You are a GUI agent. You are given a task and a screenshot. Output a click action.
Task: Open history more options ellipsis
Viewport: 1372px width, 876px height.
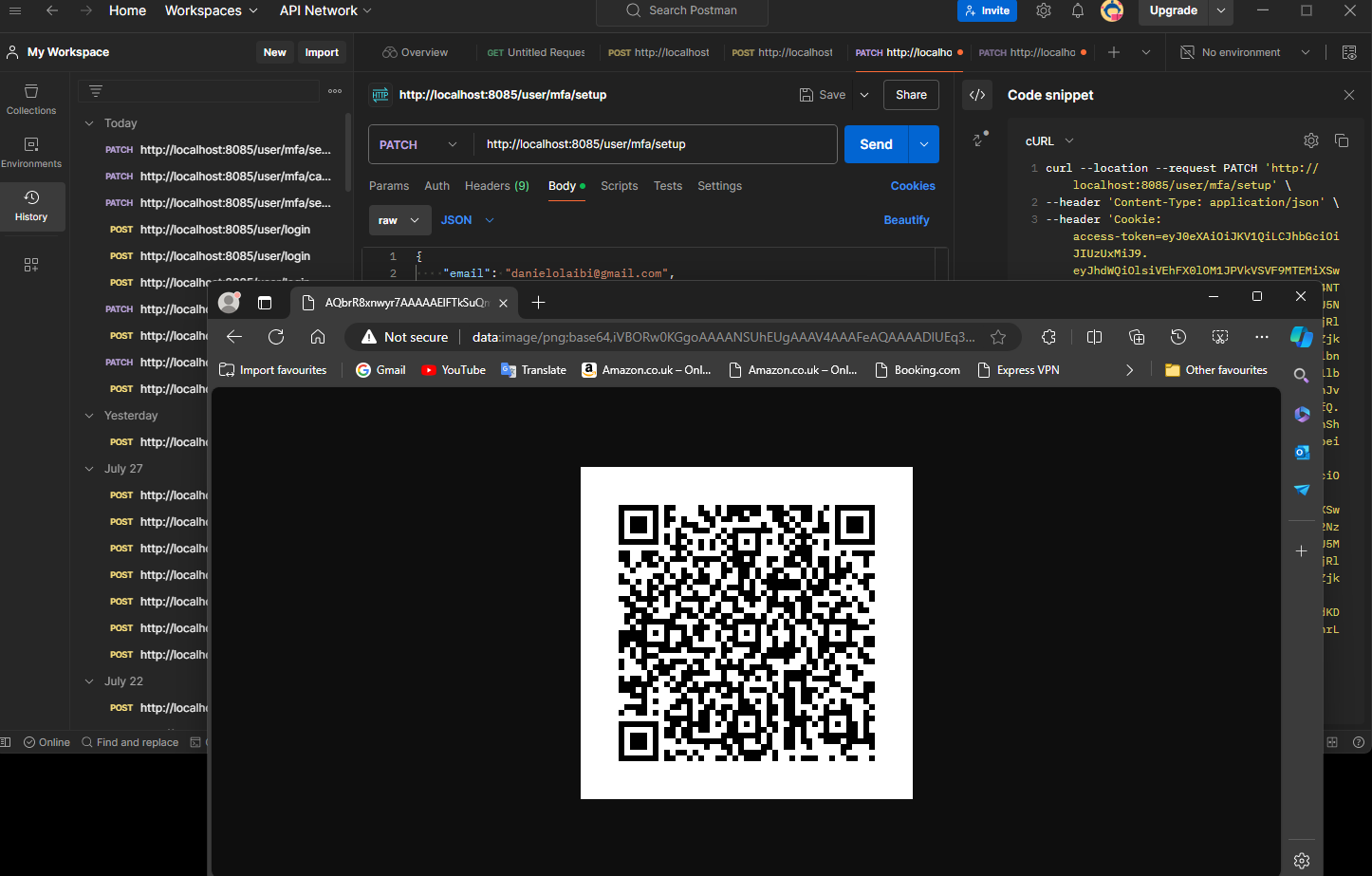coord(335,91)
